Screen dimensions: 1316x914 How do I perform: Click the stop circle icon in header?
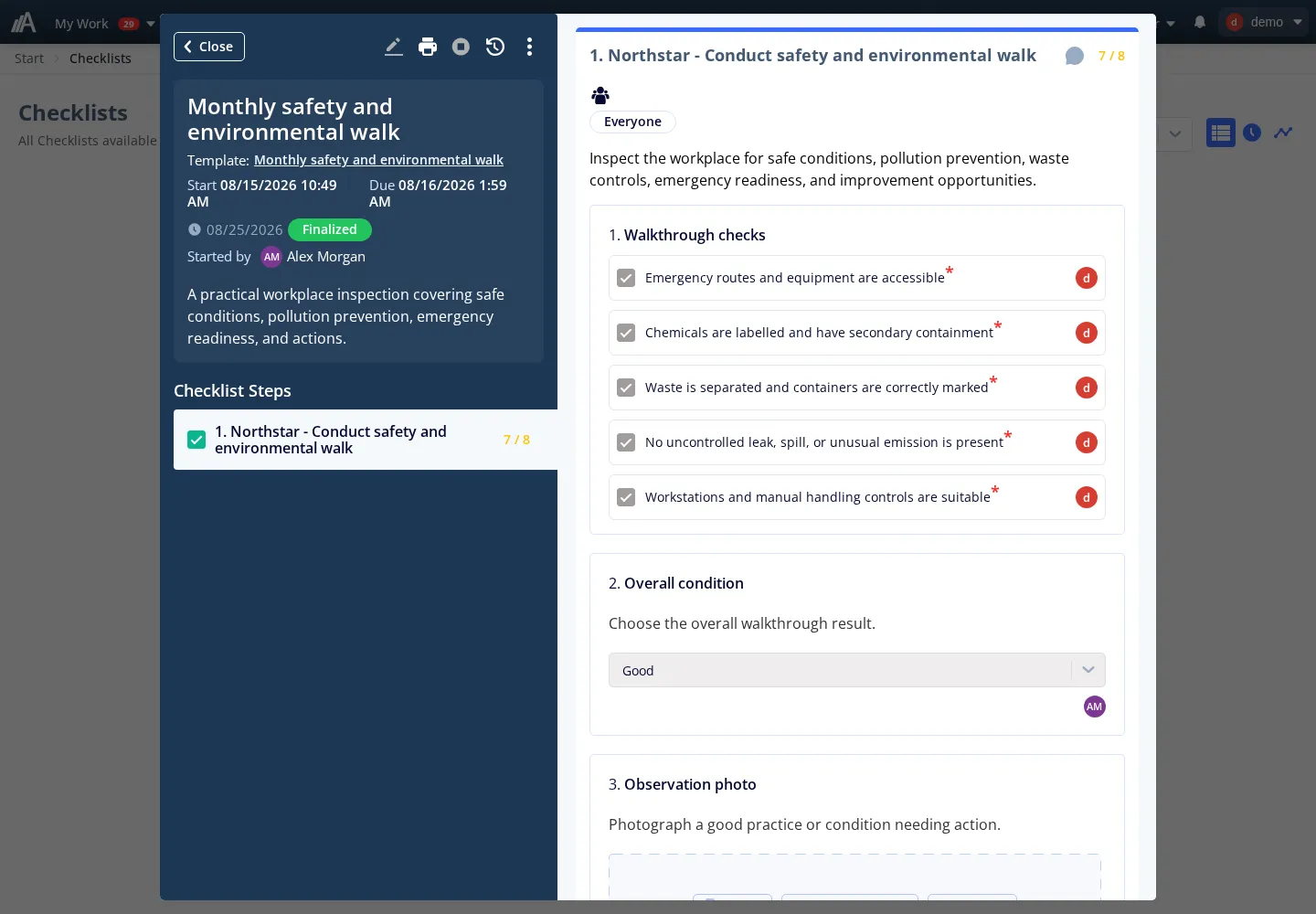(462, 47)
